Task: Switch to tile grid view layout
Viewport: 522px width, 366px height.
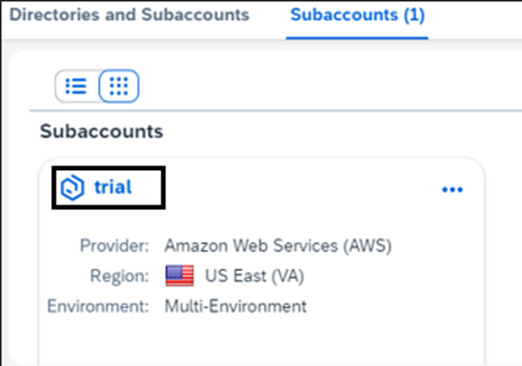Action: tap(119, 86)
